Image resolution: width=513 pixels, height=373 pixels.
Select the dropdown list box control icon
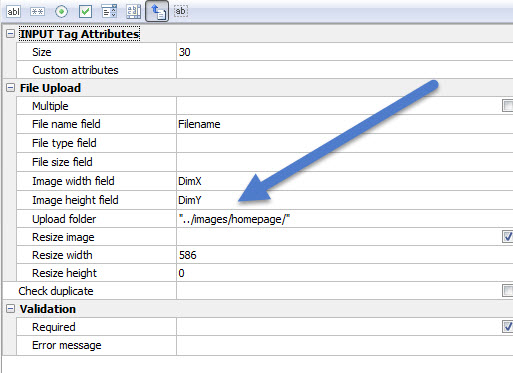pos(109,12)
